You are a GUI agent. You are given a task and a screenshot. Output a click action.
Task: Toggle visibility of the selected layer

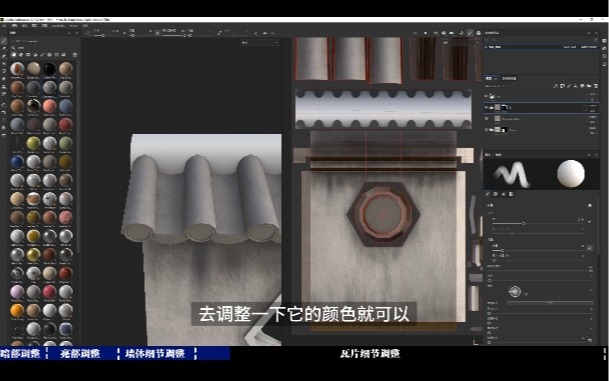[487, 107]
